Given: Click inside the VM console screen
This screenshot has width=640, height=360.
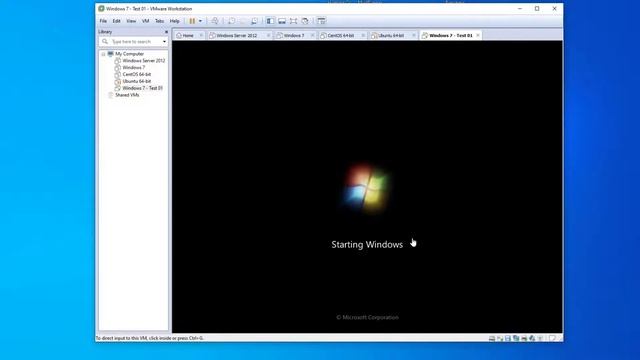Looking at the screenshot, I should [x=367, y=187].
